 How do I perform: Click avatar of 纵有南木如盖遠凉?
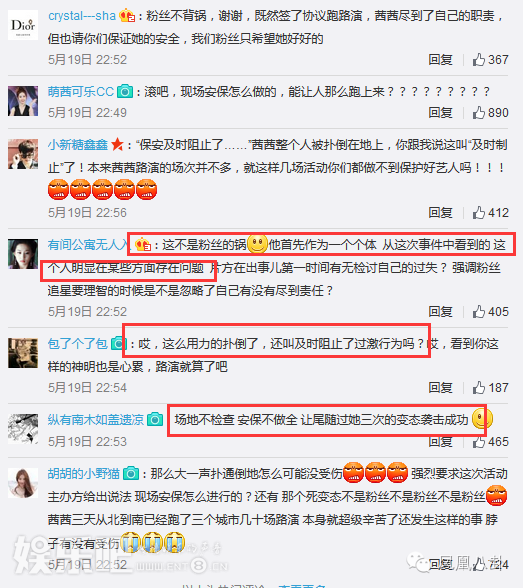click(x=23, y=429)
